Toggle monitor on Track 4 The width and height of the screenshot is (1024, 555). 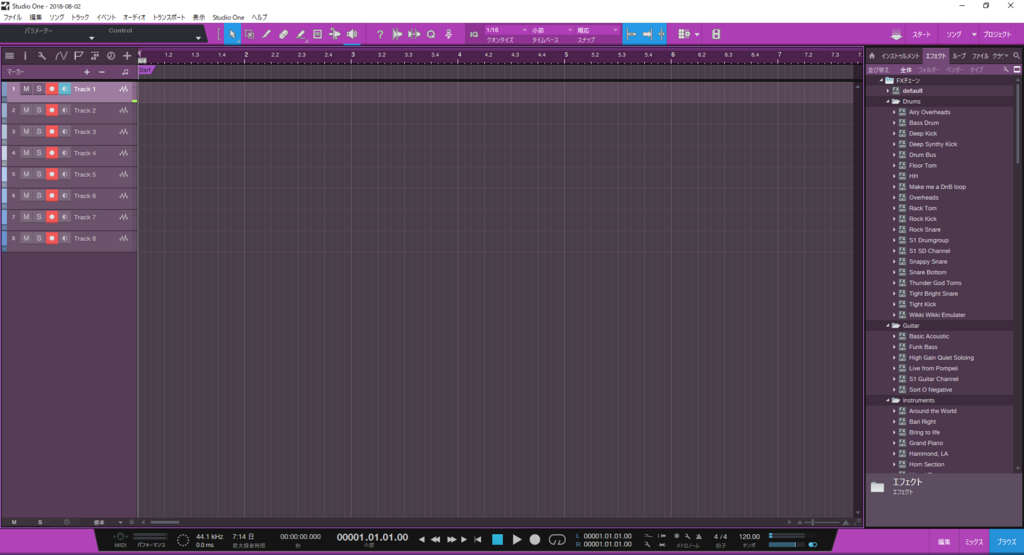click(x=64, y=153)
